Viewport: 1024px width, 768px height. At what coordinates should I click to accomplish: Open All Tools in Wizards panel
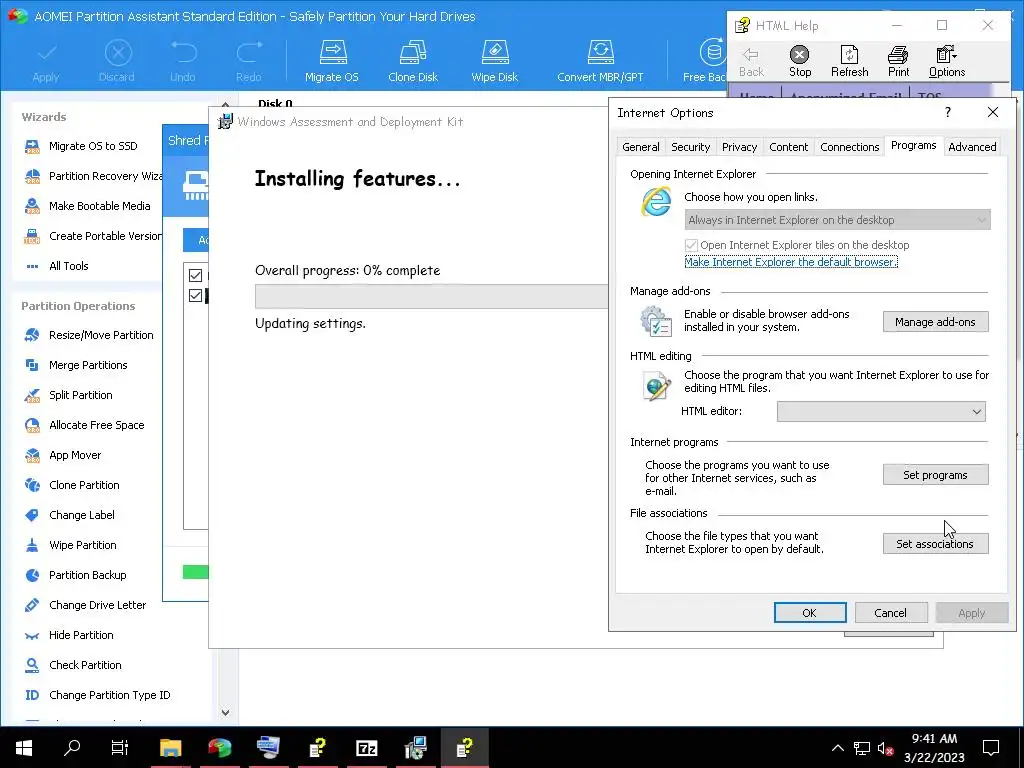56,266
